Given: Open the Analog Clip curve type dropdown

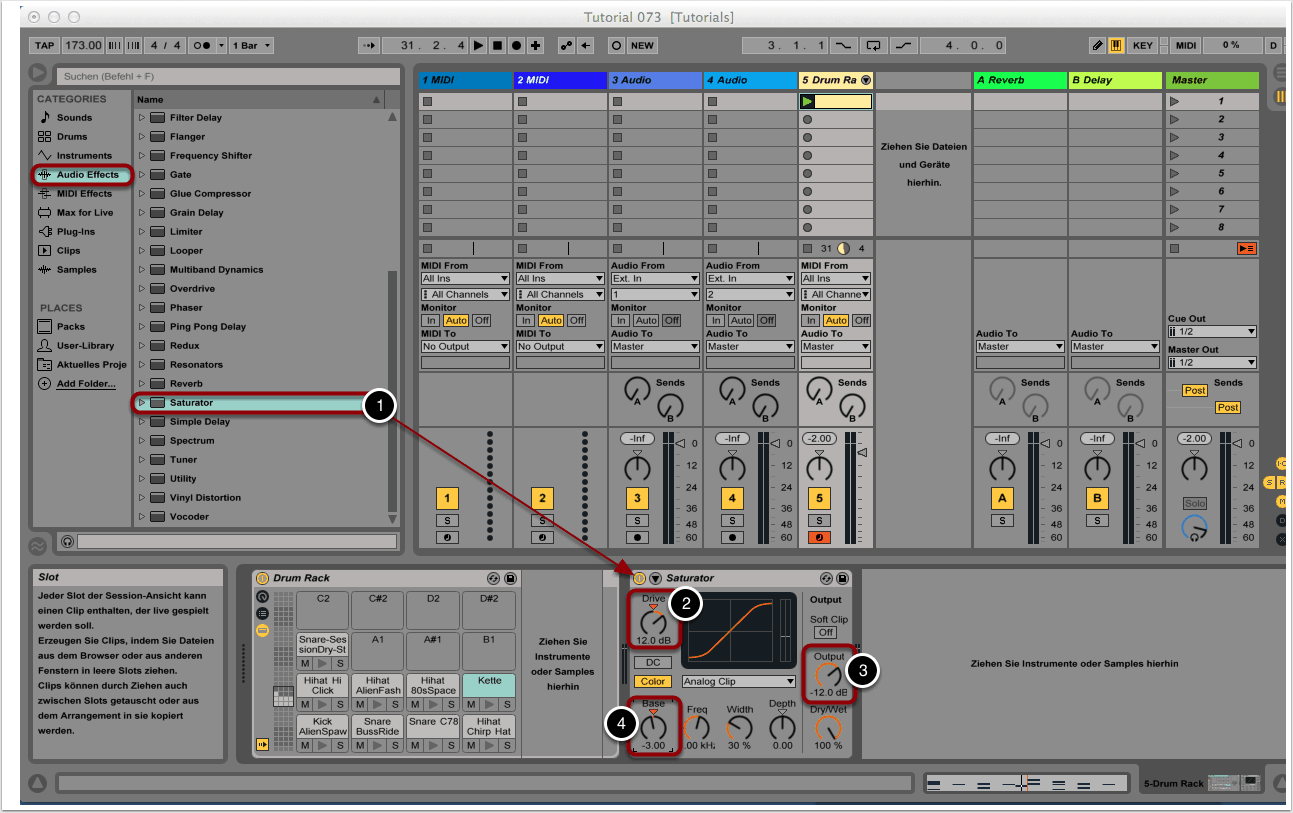Looking at the screenshot, I should [x=739, y=682].
